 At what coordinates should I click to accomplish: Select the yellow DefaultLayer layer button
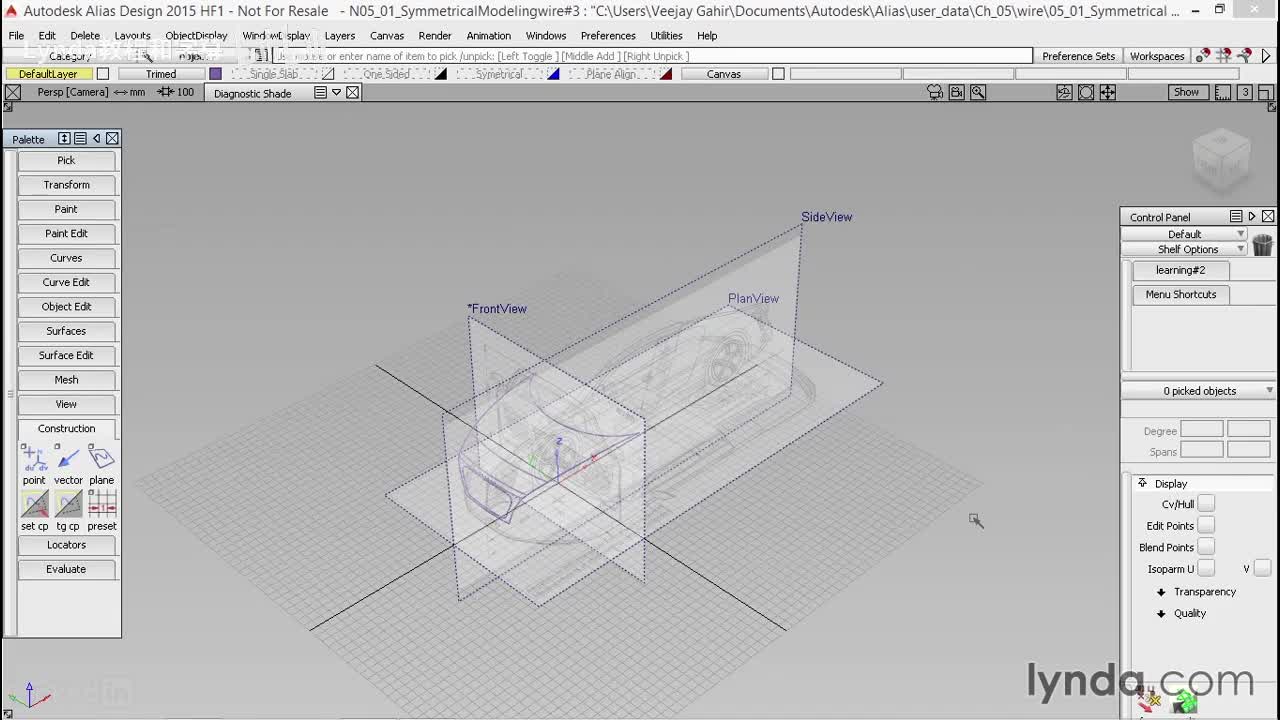(48, 74)
